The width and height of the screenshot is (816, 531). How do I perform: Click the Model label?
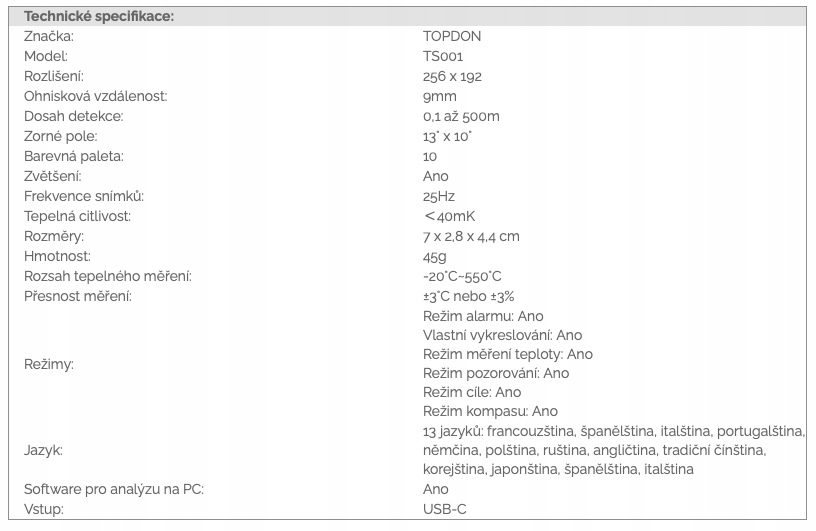(46, 56)
